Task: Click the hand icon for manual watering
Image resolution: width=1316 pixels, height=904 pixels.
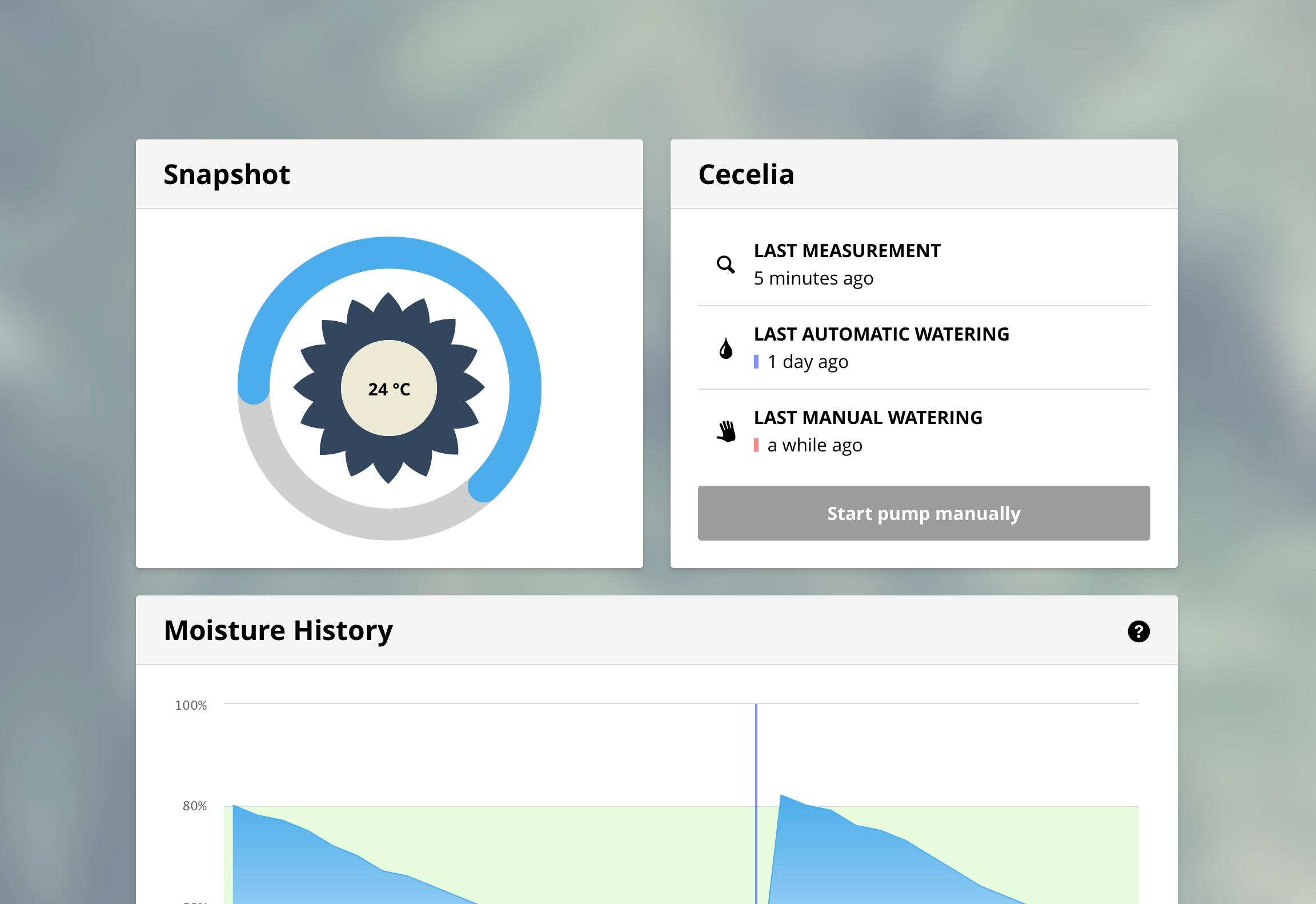Action: pyautogui.click(x=726, y=431)
